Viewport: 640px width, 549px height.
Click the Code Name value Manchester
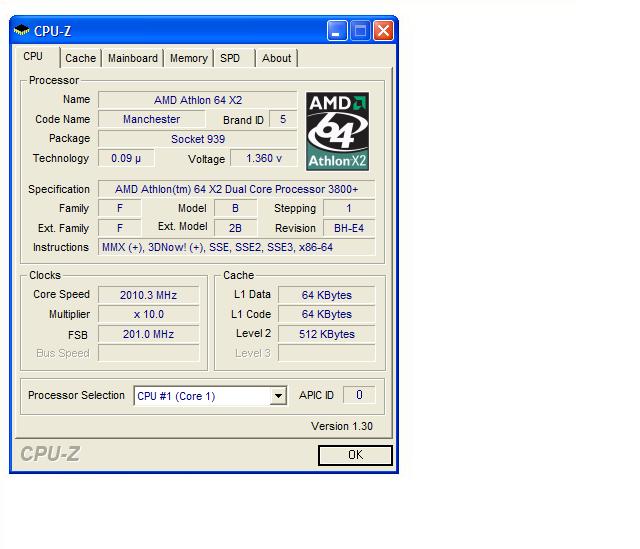151,119
